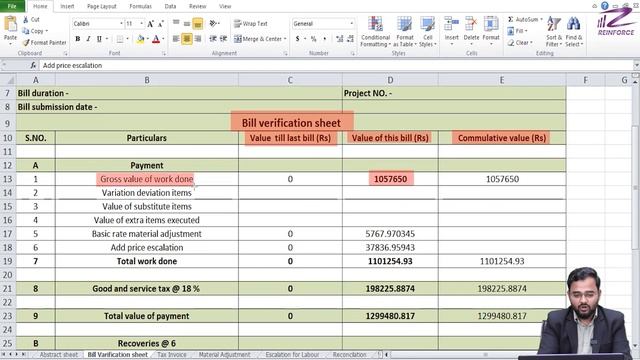The height and width of the screenshot is (360, 640).
Task: Toggle Wrap Text
Action: (x=251, y=24)
